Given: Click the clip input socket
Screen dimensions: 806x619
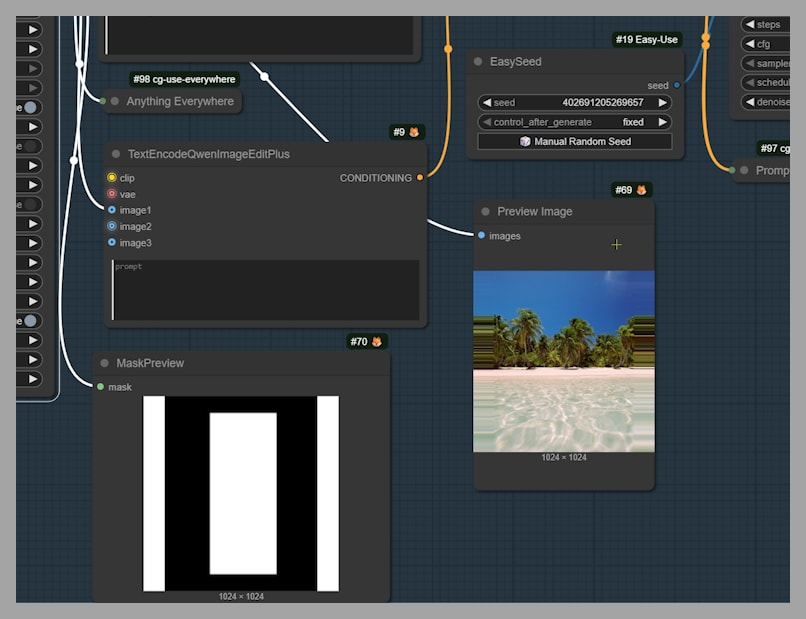Looking at the screenshot, I should coord(112,178).
